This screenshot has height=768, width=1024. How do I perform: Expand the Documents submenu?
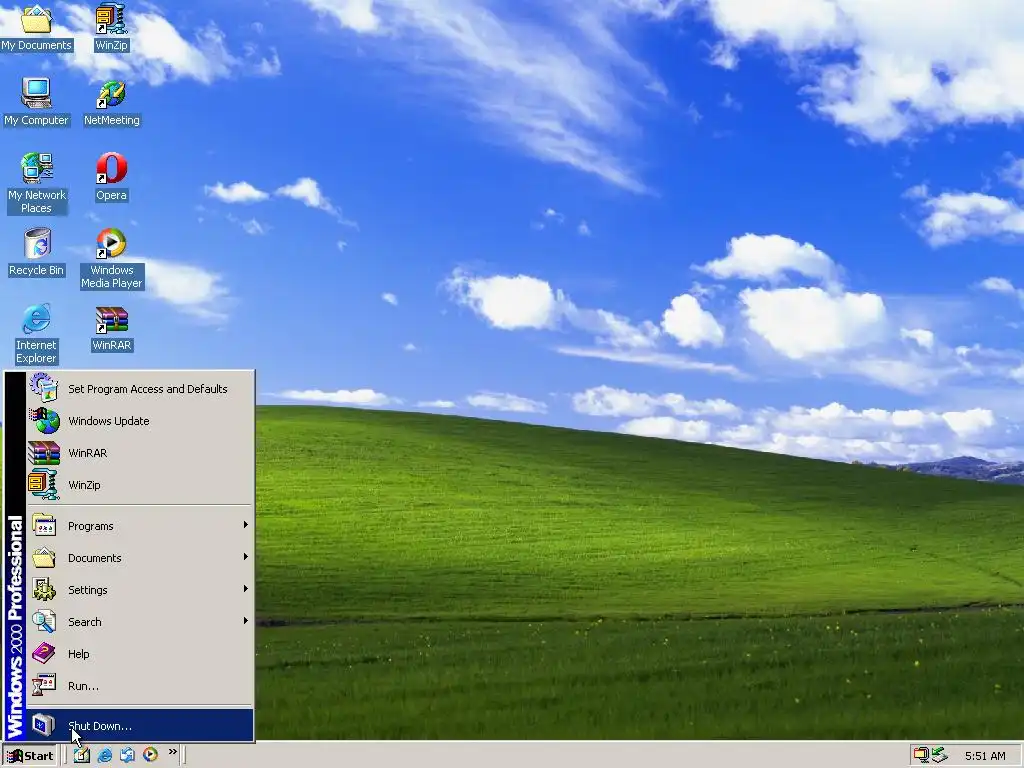click(x=140, y=558)
